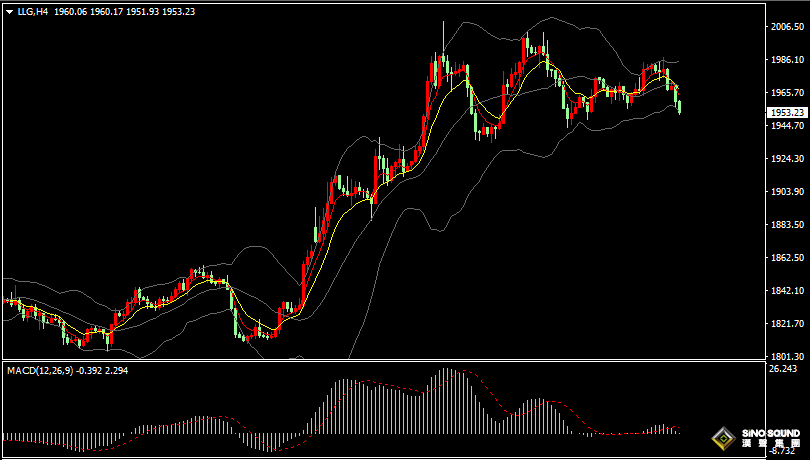Click the tallest MACD histogram bar

click(449, 402)
